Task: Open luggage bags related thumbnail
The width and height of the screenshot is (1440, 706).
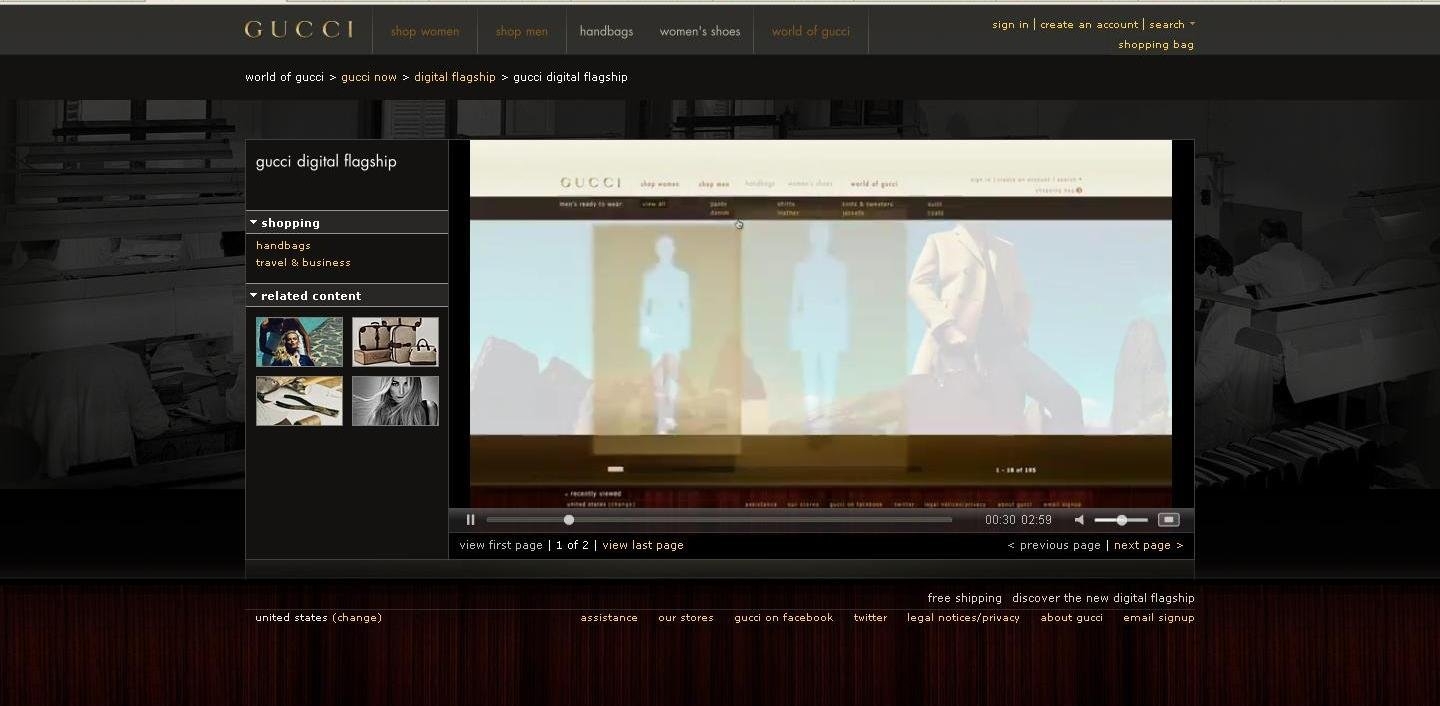Action: coord(395,342)
